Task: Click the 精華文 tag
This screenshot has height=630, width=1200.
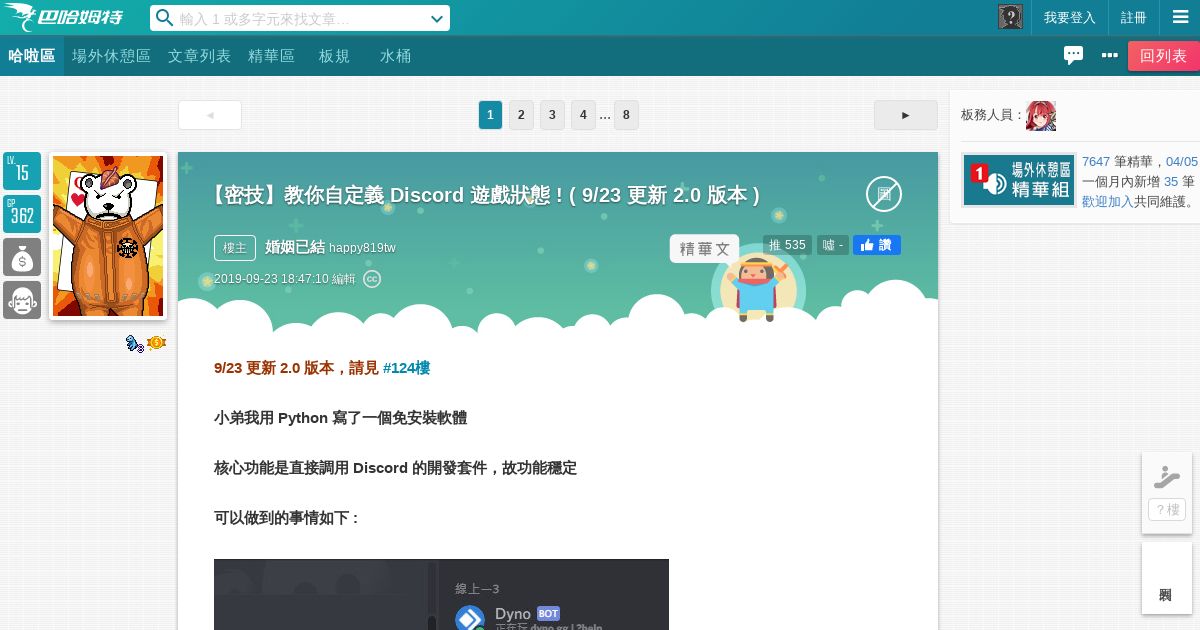Action: click(x=705, y=249)
